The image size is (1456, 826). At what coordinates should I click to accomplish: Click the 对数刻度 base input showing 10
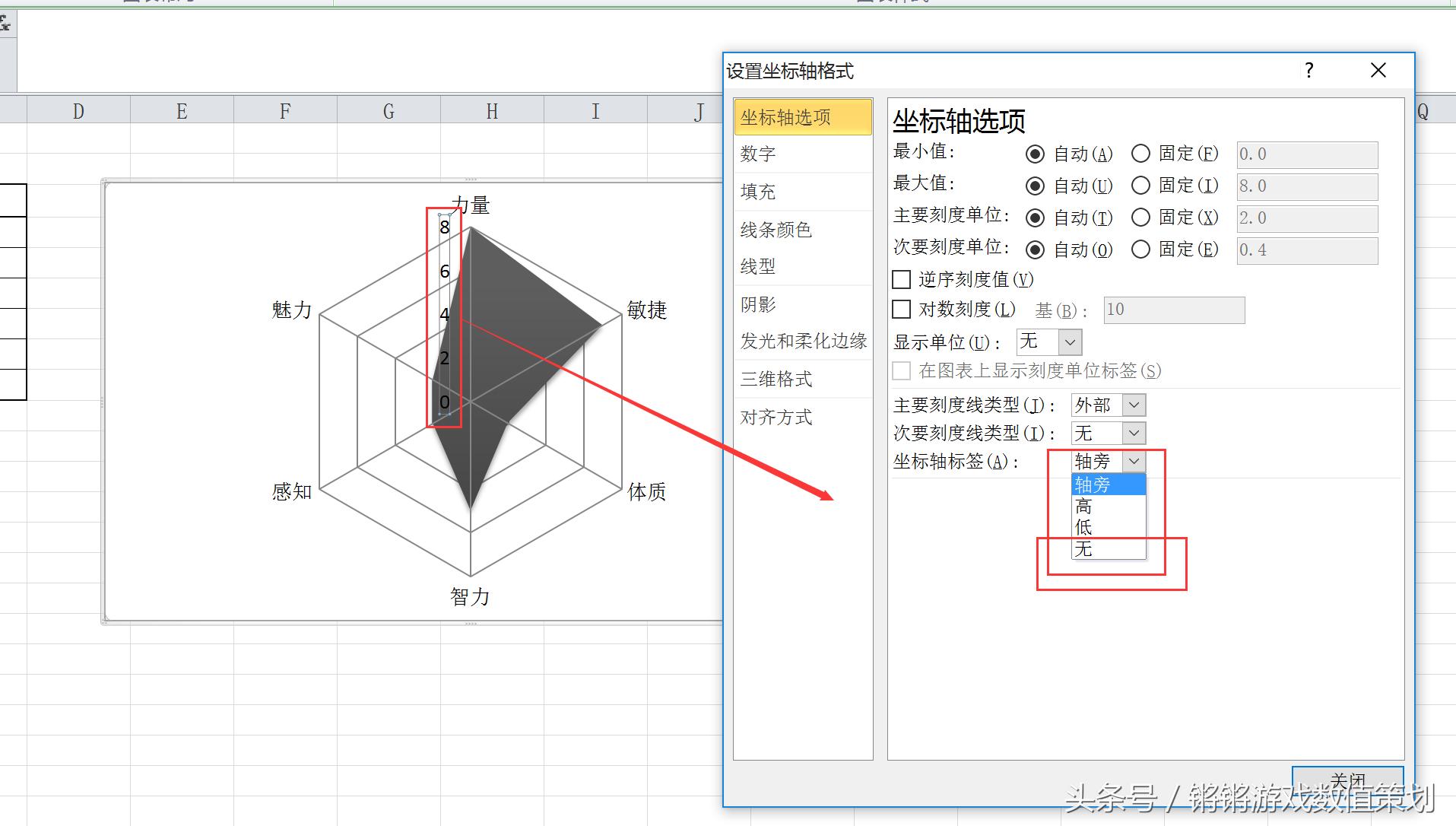[1173, 310]
